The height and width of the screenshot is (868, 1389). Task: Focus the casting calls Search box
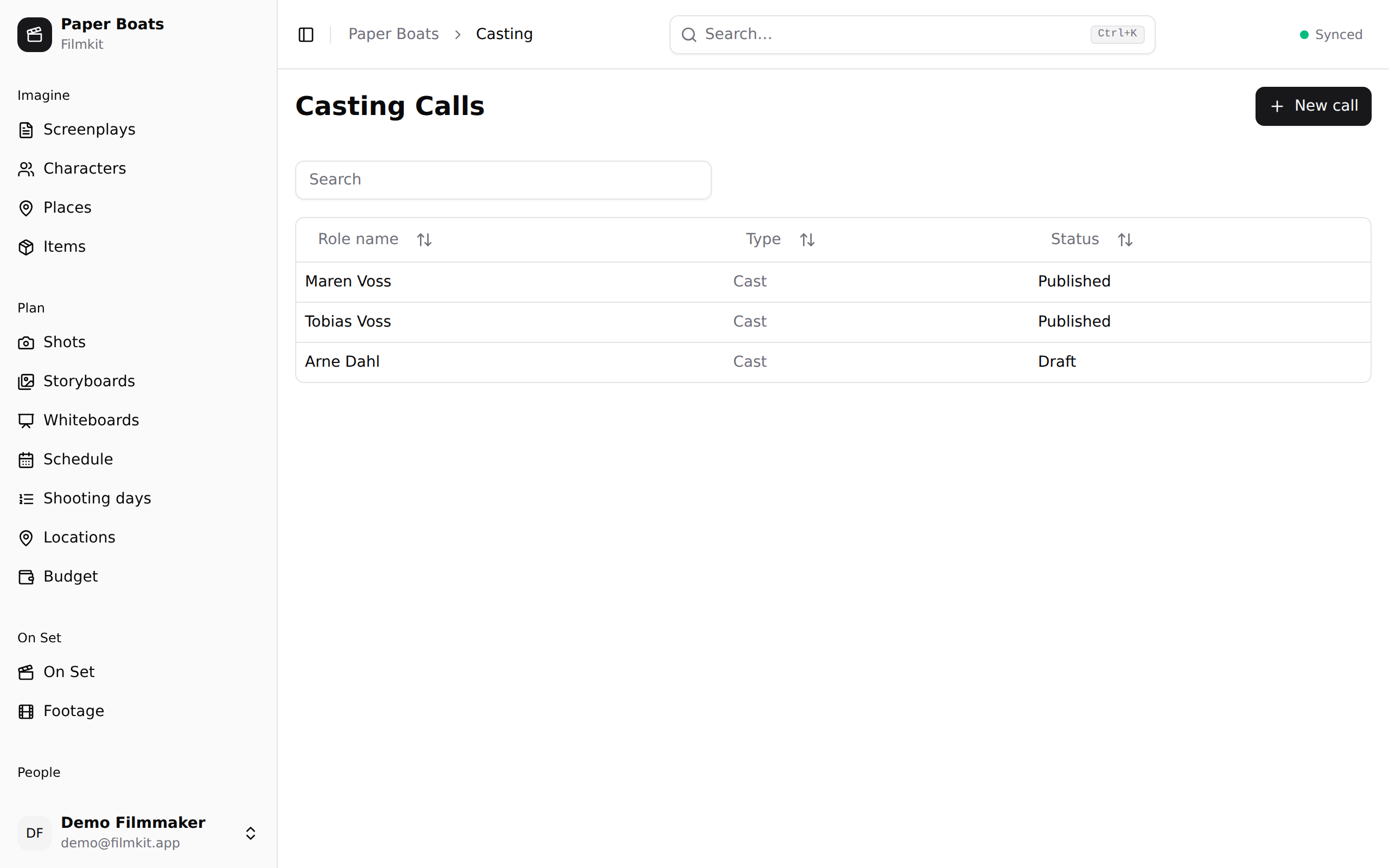(504, 180)
